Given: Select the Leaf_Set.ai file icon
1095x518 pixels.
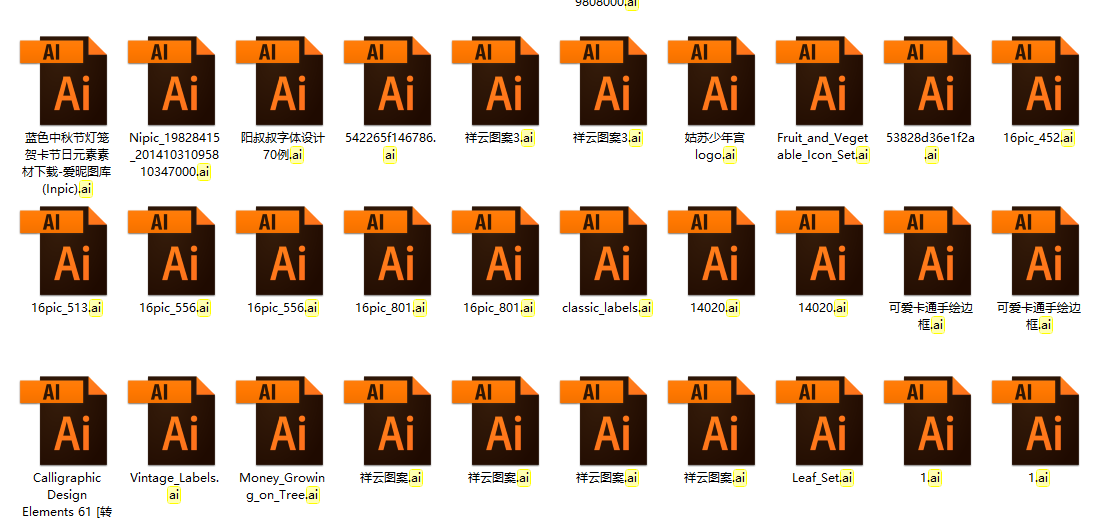Looking at the screenshot, I should tap(819, 421).
